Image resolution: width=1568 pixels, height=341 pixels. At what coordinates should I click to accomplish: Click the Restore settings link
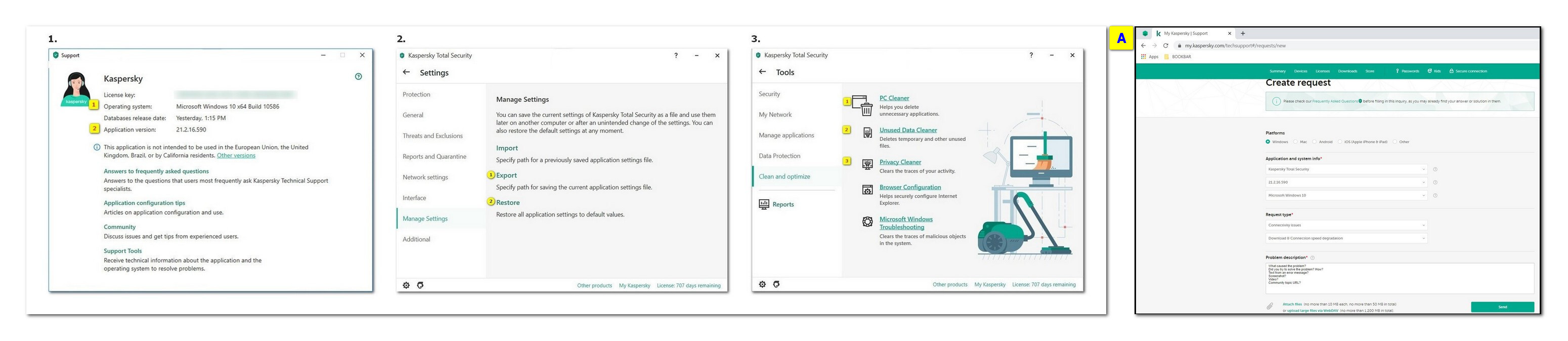click(508, 203)
